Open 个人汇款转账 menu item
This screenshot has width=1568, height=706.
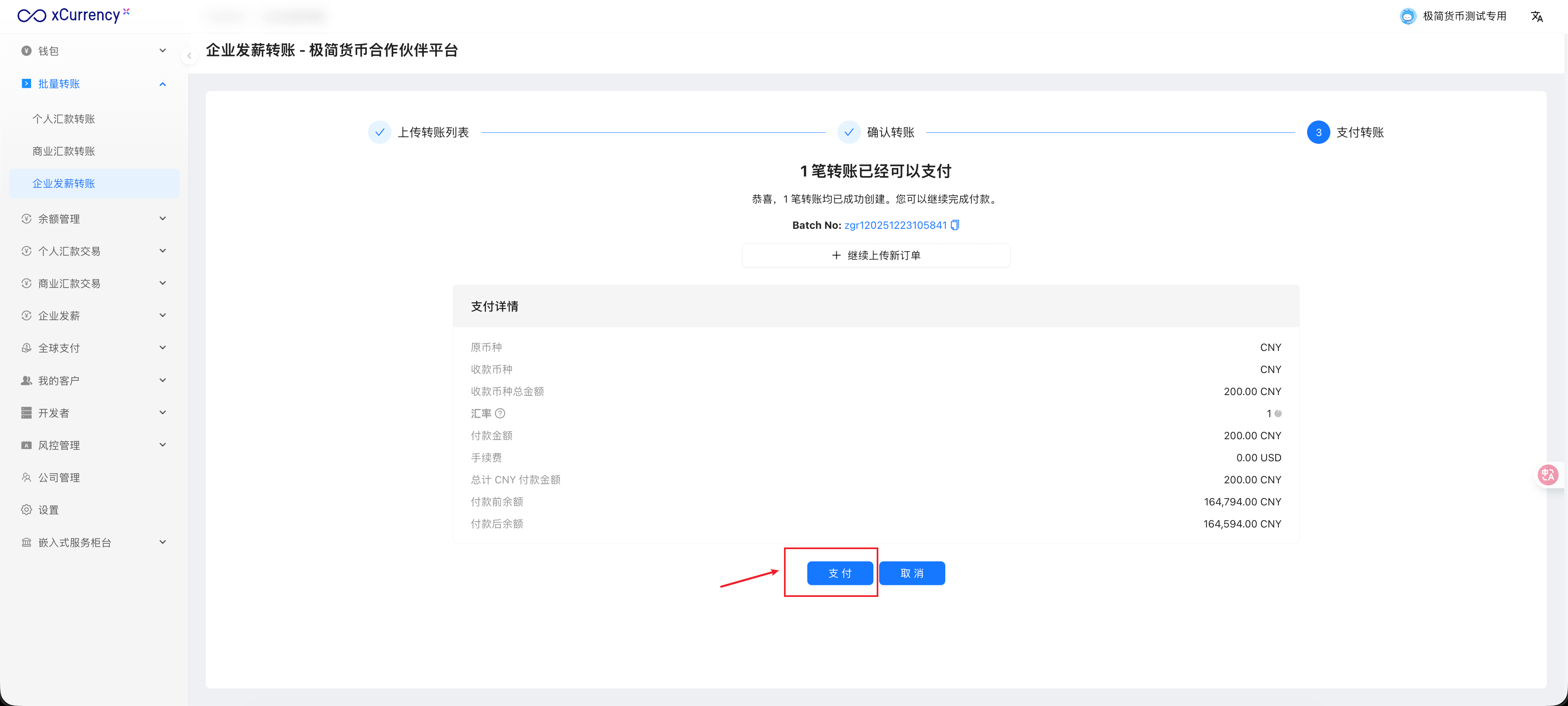64,119
